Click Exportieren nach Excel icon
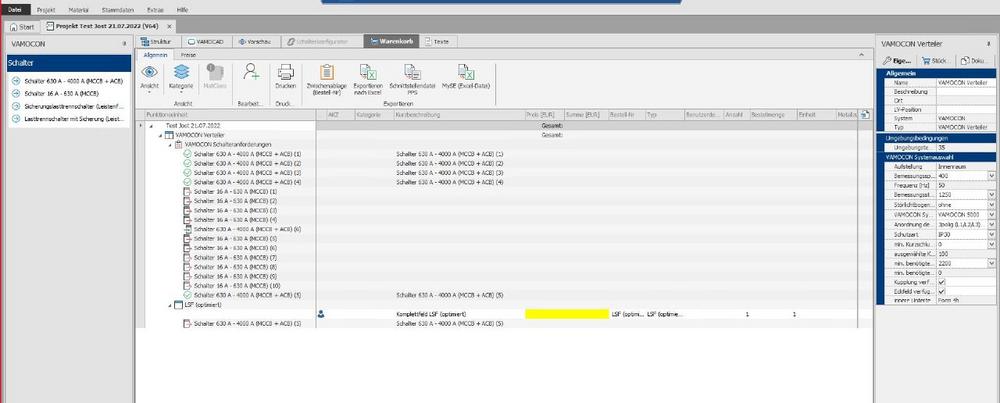The width and height of the screenshot is (1000, 403). [367, 72]
